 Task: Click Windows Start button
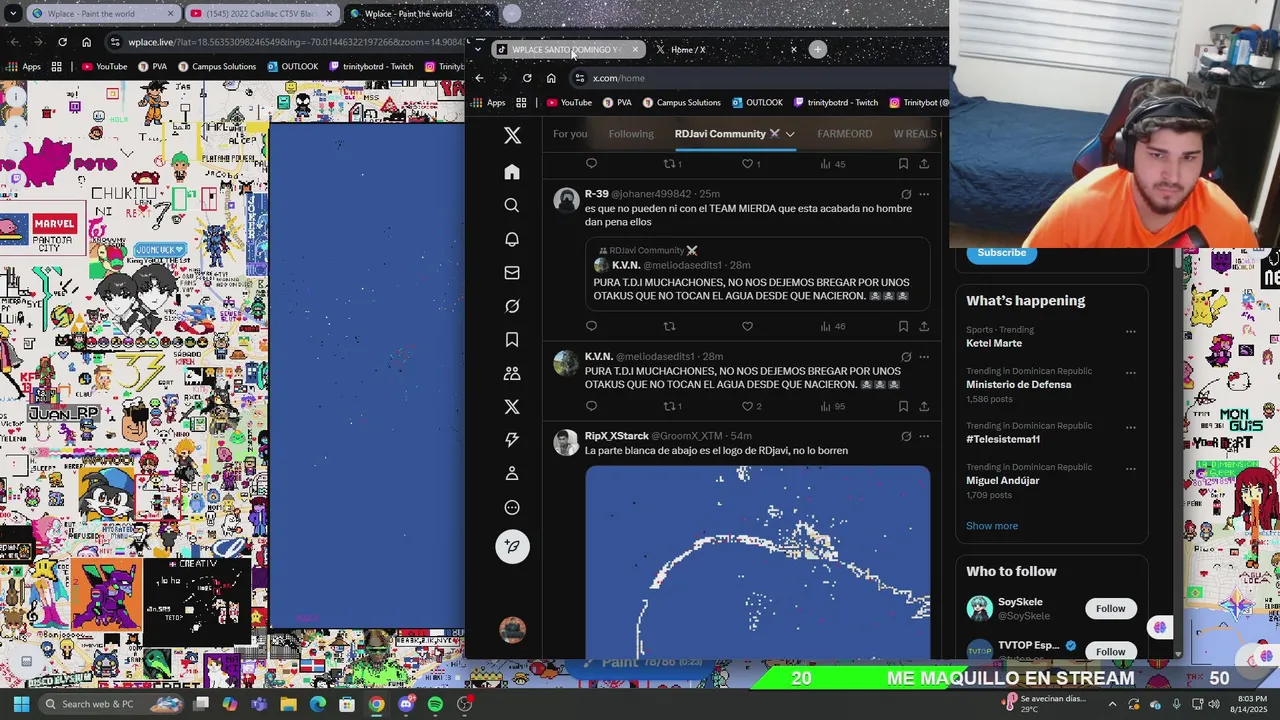(x=21, y=704)
